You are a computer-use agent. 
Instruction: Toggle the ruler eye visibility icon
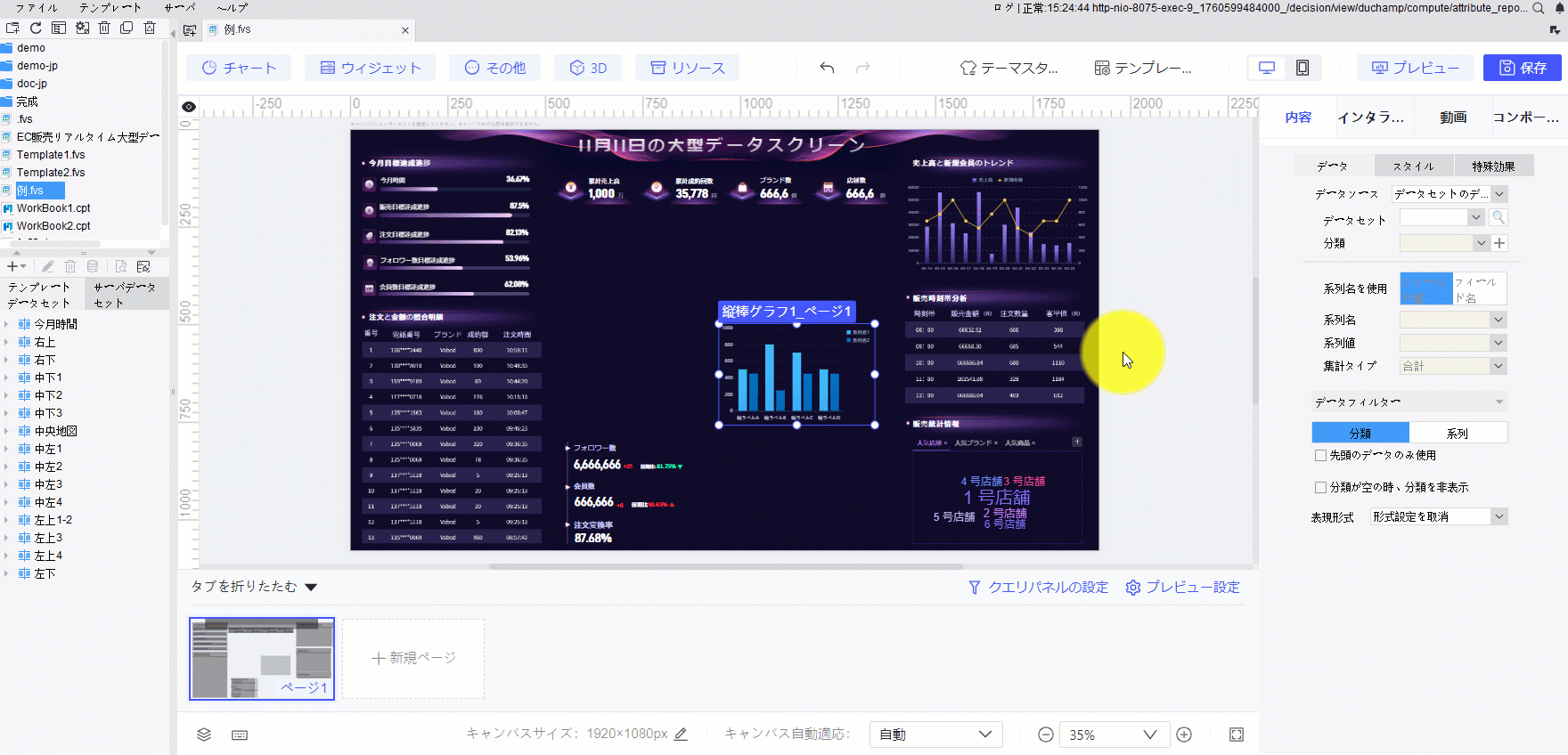tap(189, 107)
